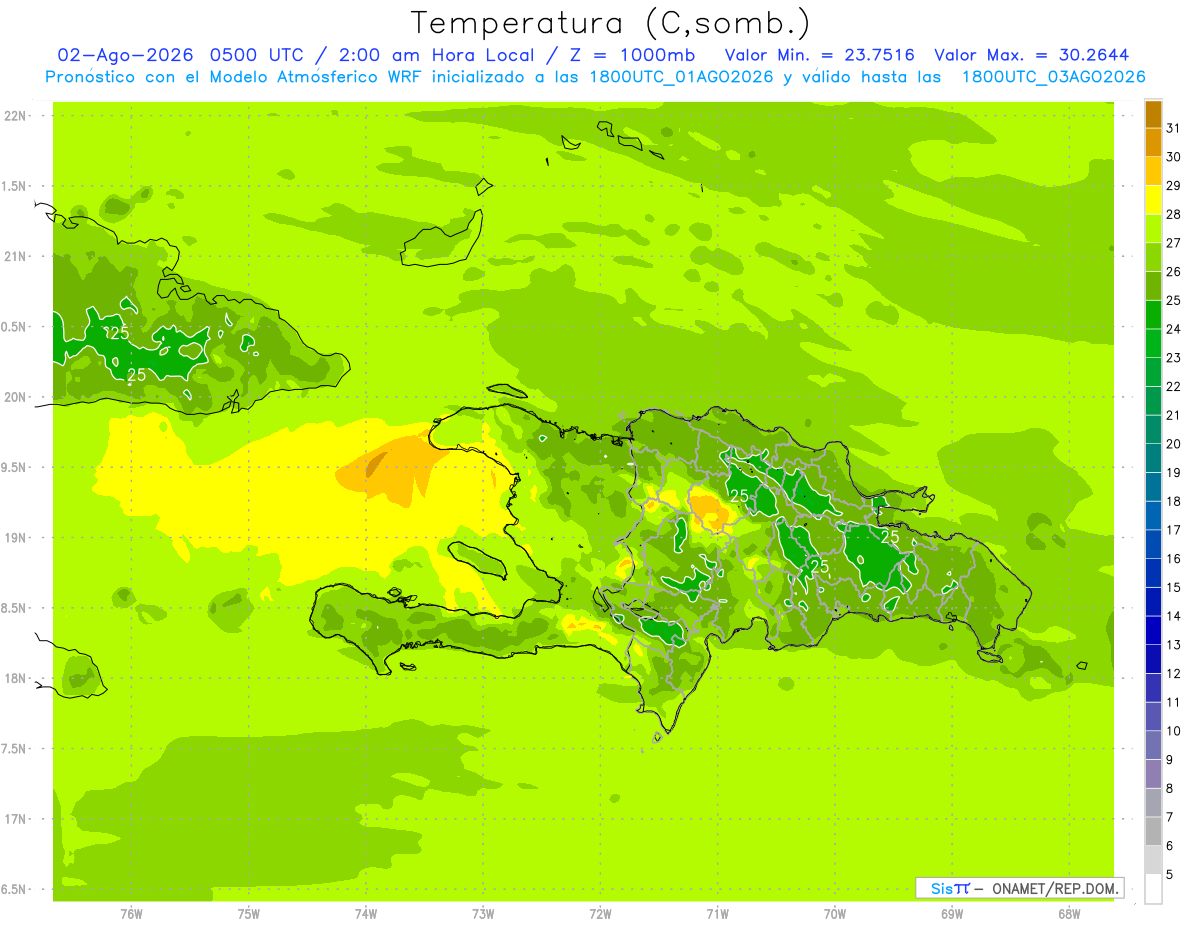Click the "18N" latitude label
The image size is (1200, 927).
(15, 678)
